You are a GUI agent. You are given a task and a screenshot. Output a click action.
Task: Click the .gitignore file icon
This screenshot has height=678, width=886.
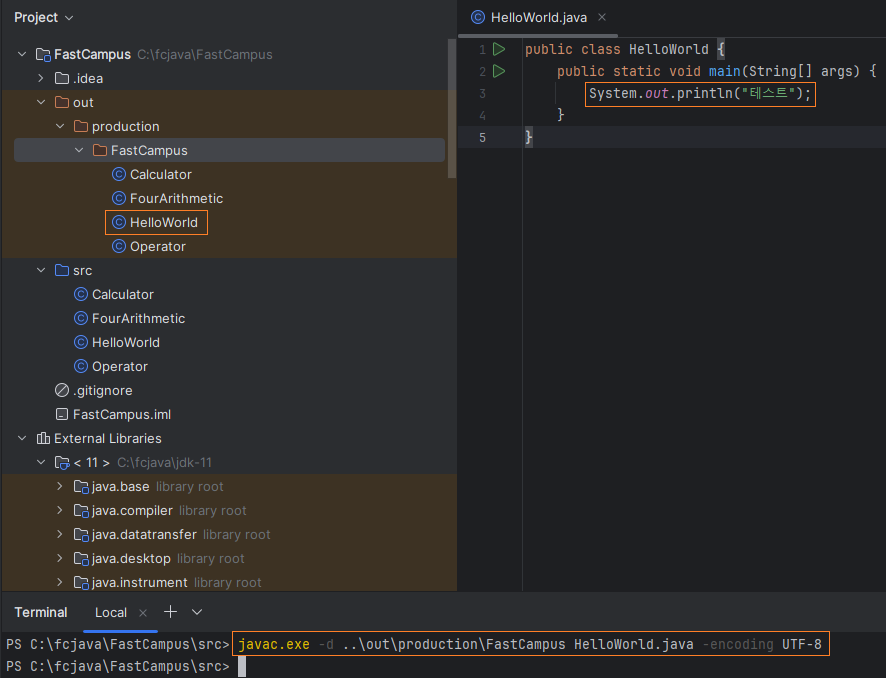point(62,390)
